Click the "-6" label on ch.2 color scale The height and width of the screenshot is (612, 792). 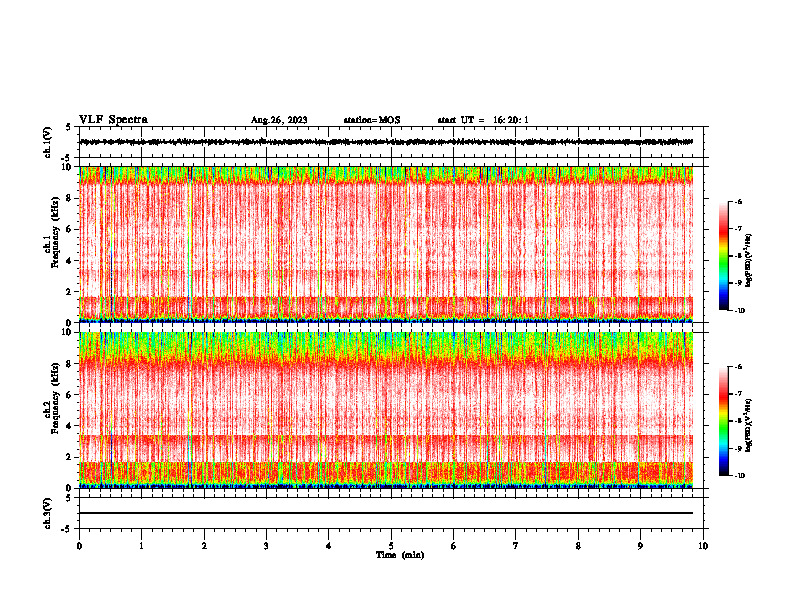coord(738,367)
